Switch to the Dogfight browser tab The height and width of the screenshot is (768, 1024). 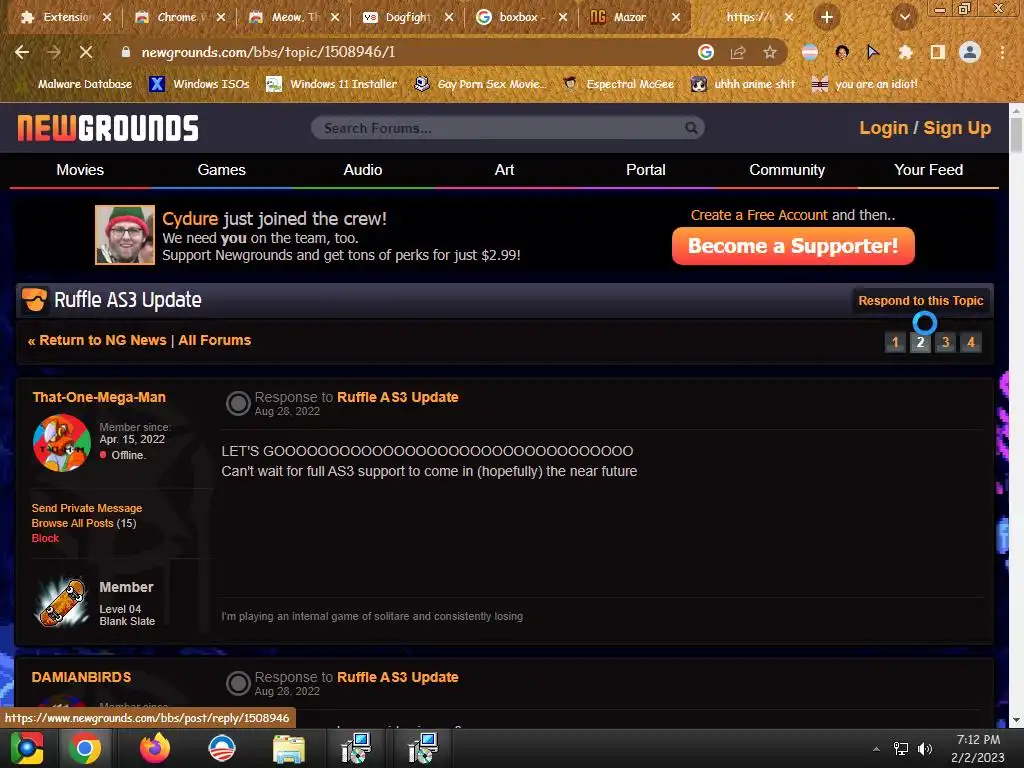pos(408,18)
